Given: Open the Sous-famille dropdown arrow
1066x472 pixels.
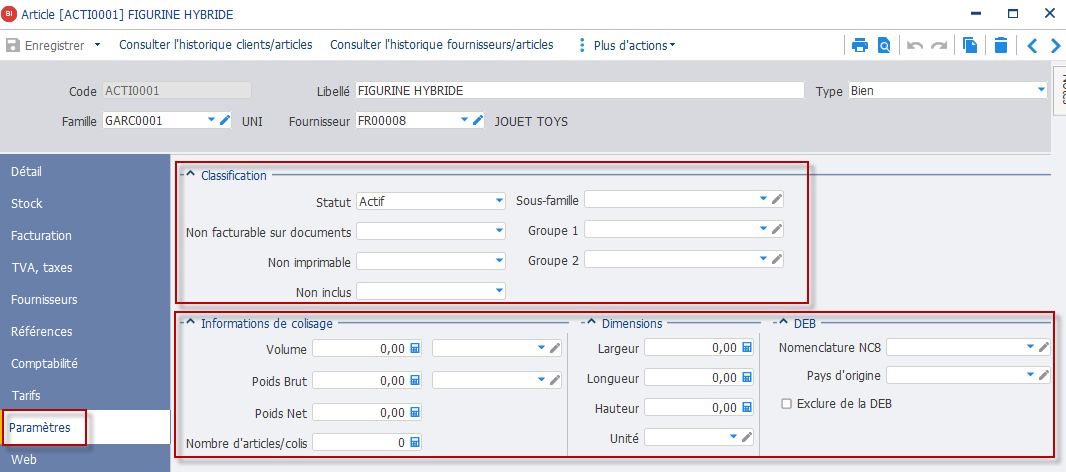Looking at the screenshot, I should pos(763,200).
